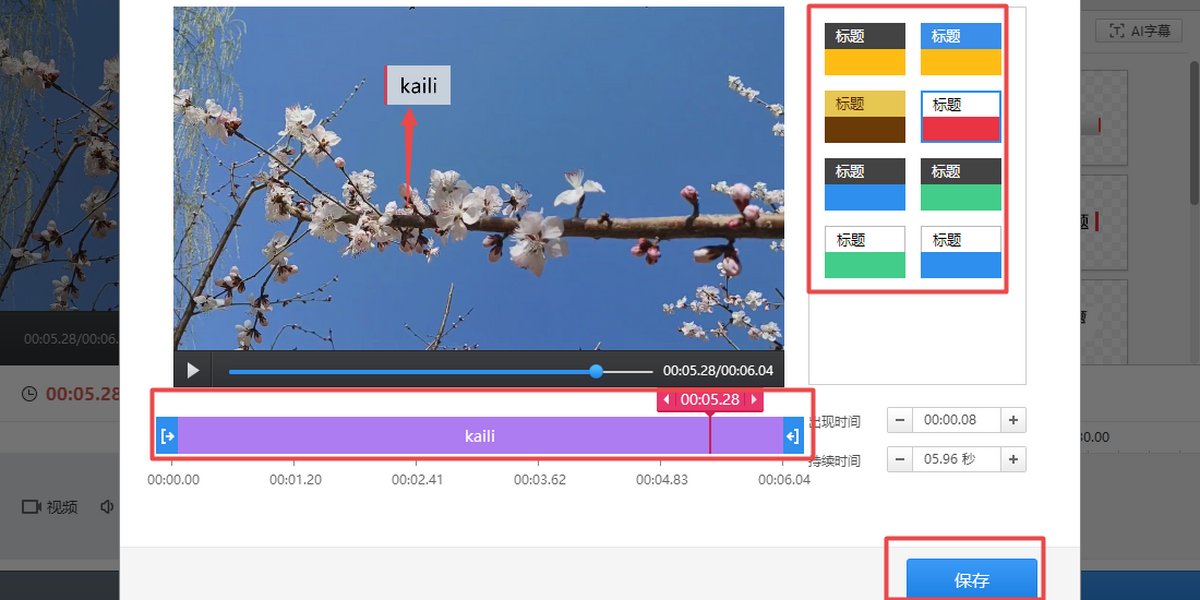This screenshot has height=600, width=1200.
Task: Click the 持续时间 label
Action: [834, 461]
